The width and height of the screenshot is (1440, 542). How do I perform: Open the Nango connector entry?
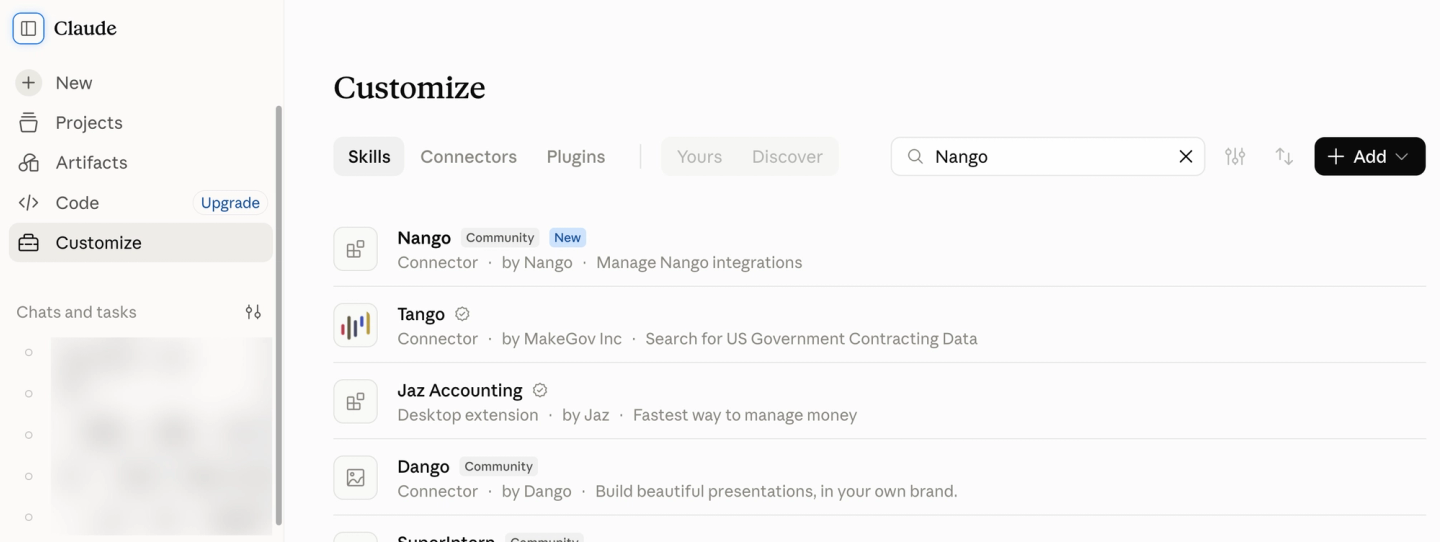coord(879,249)
